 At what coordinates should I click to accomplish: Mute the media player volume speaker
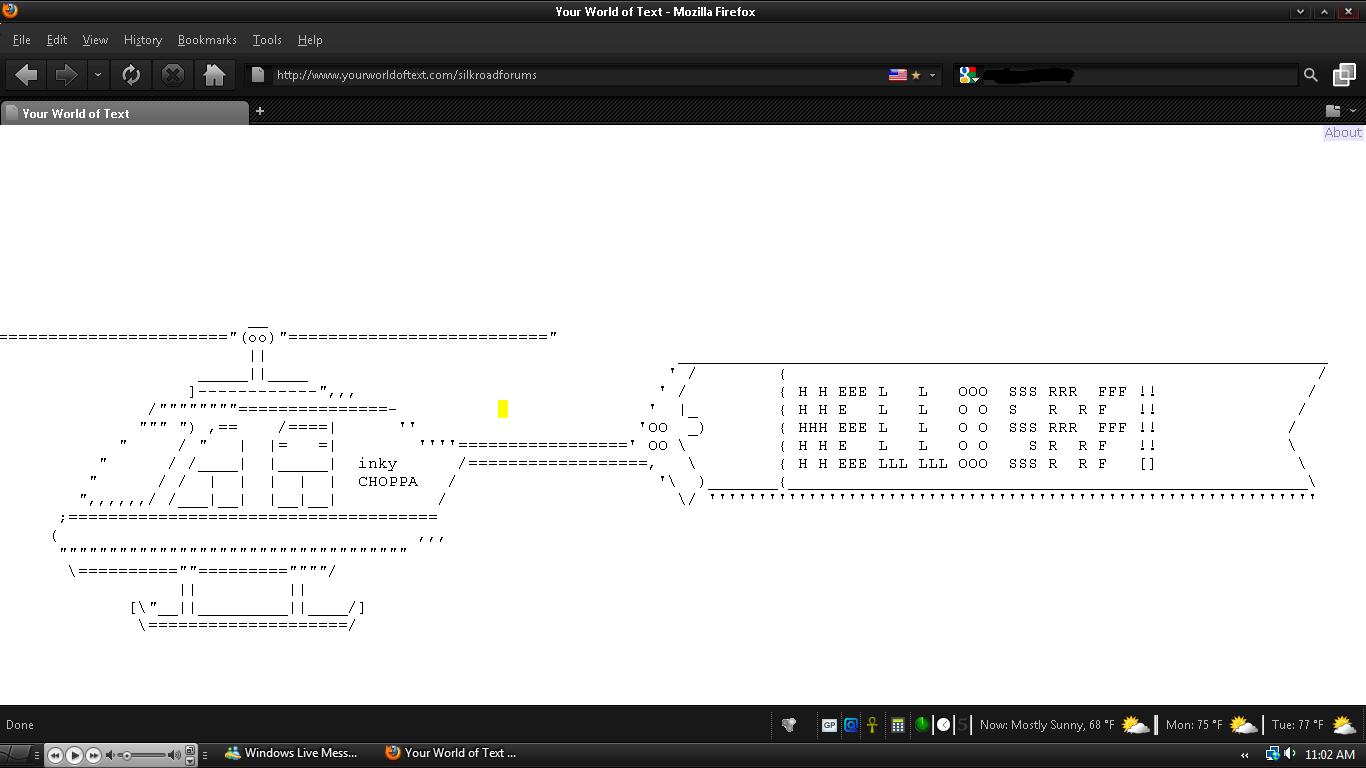click(112, 755)
